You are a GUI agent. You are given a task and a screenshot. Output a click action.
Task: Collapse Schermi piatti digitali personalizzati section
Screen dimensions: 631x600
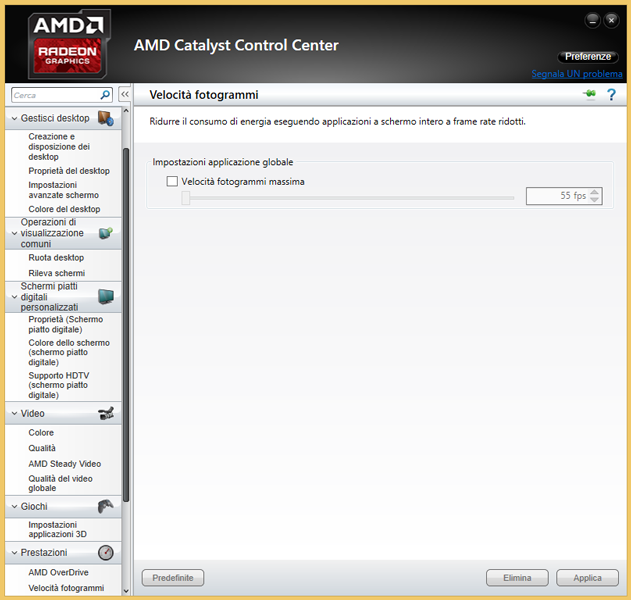click(x=14, y=297)
